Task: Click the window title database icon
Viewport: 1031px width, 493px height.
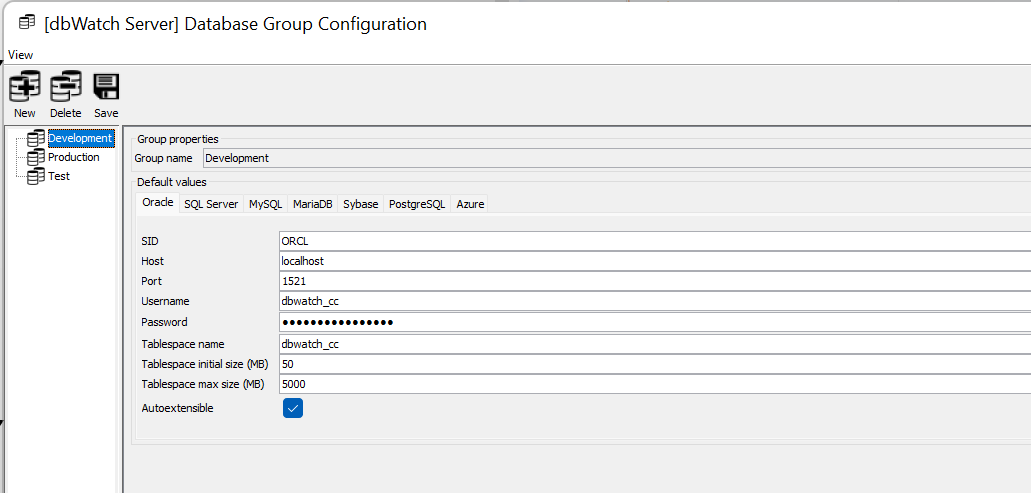Action: click(27, 23)
